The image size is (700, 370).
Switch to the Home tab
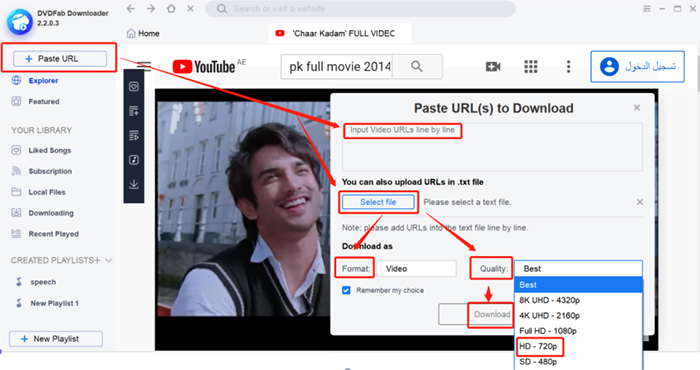pos(143,33)
